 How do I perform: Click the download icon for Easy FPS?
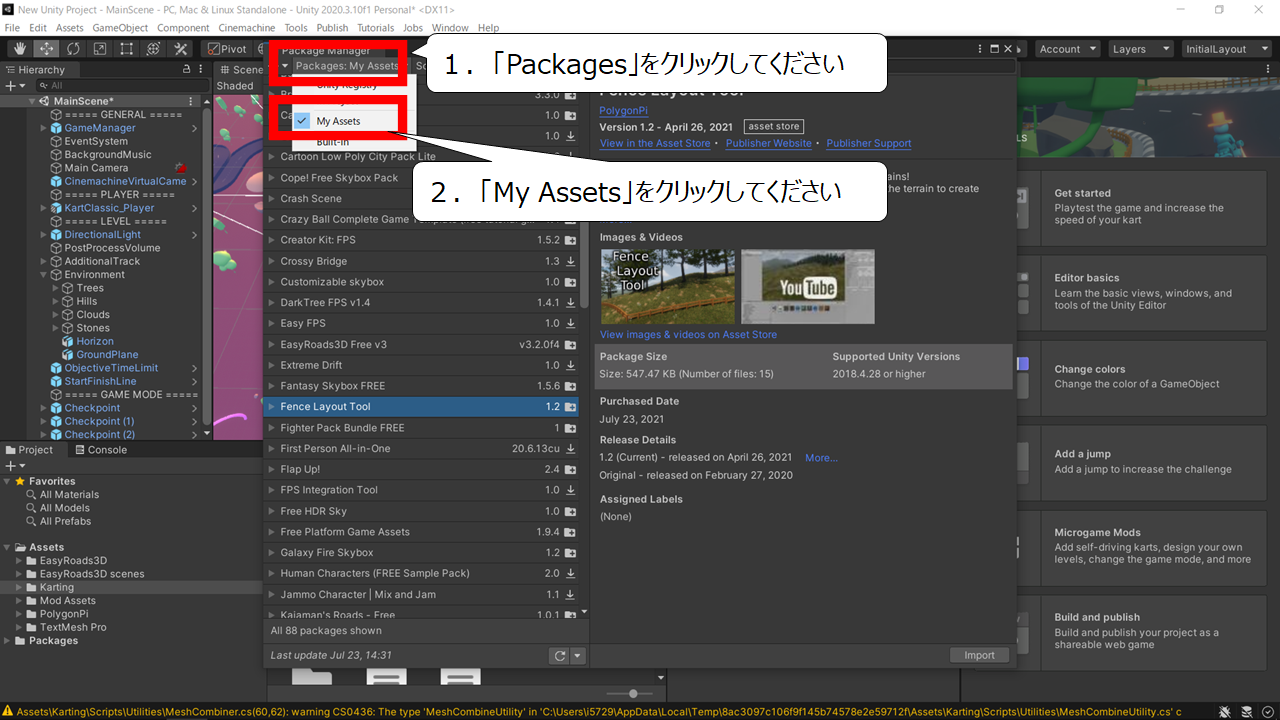[x=570, y=324]
